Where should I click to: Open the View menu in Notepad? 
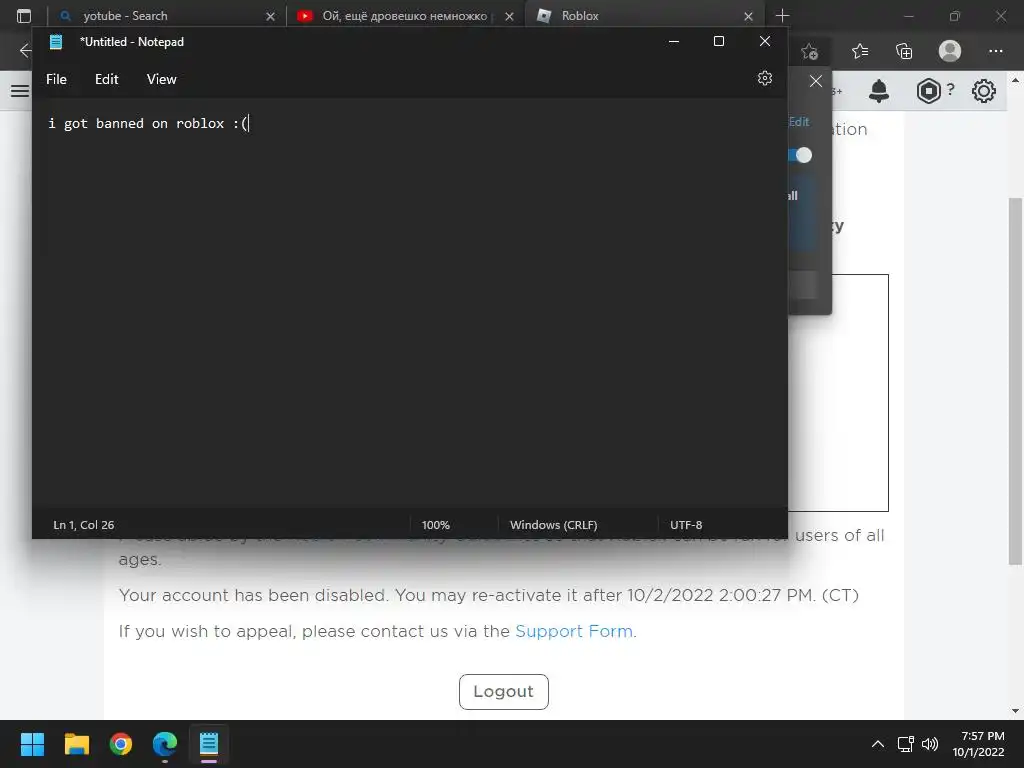tap(161, 79)
